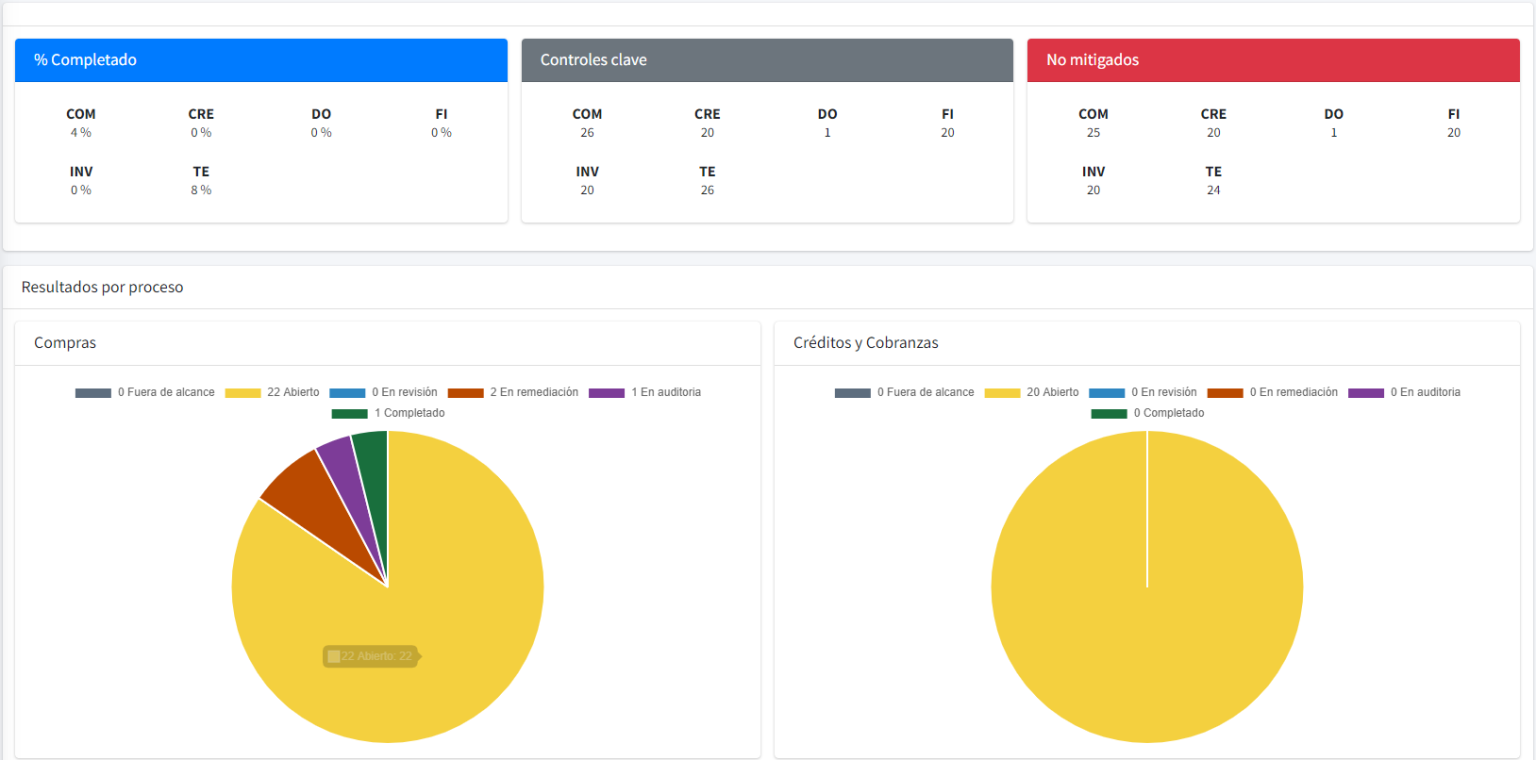Click orange "0 En remediación" swatch in Créditos legend
Image resolution: width=1536 pixels, height=760 pixels.
(x=1225, y=393)
